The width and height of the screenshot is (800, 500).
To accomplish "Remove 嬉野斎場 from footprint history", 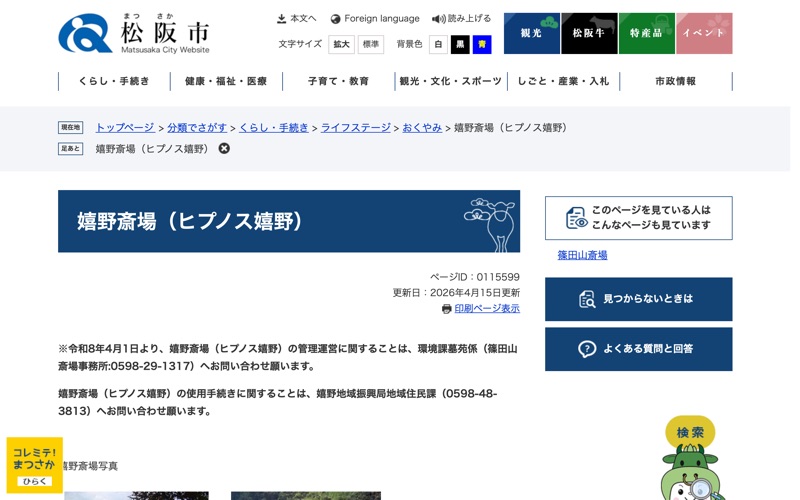I will tap(224, 148).
